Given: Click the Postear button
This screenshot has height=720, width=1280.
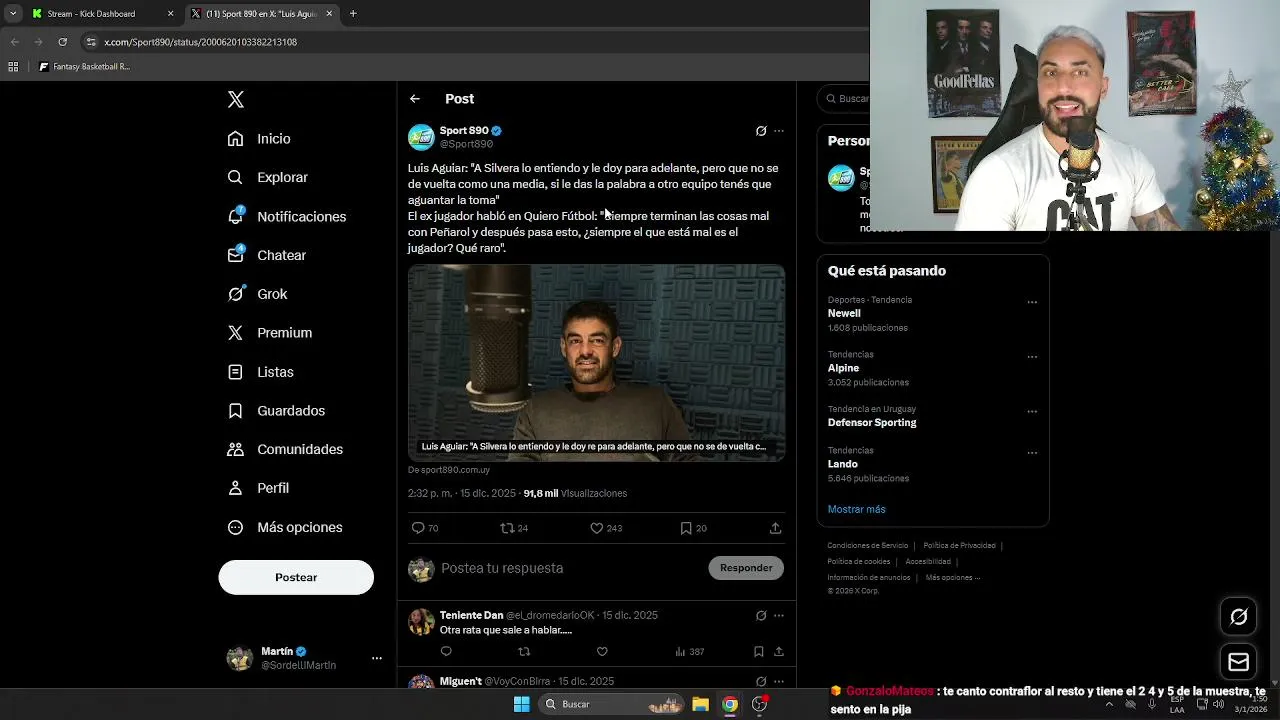Looking at the screenshot, I should point(296,577).
